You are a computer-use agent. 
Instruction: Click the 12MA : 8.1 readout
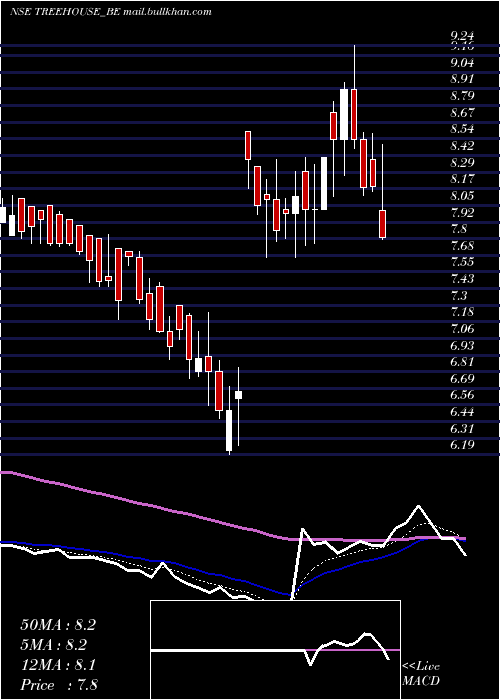point(58,665)
